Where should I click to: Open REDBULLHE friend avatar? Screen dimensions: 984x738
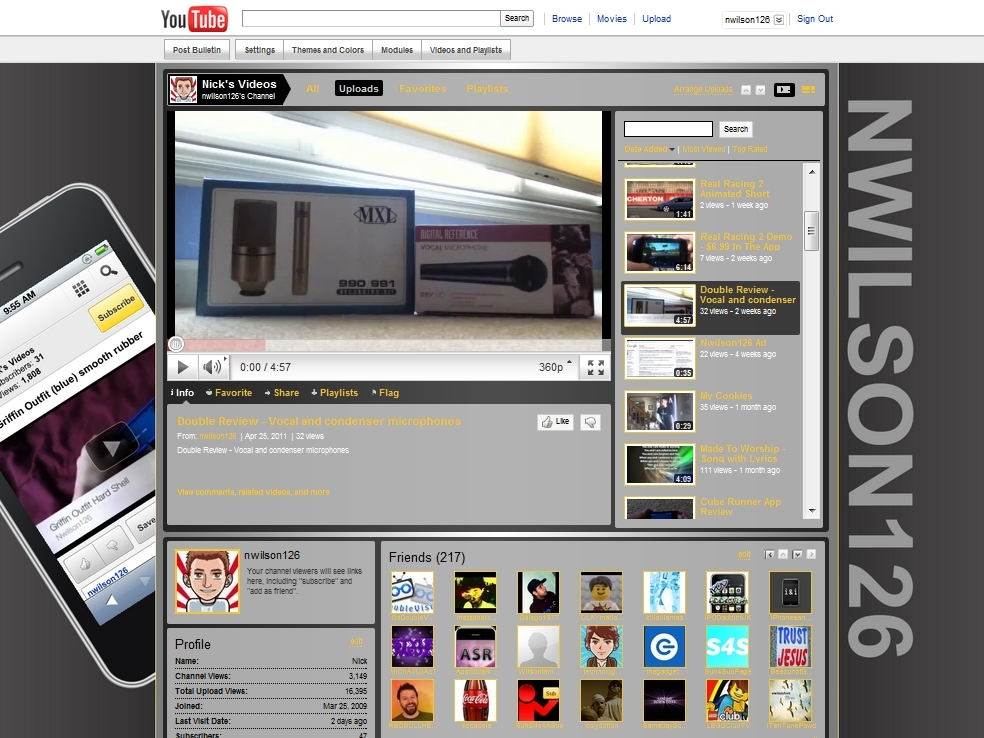(x=412, y=701)
